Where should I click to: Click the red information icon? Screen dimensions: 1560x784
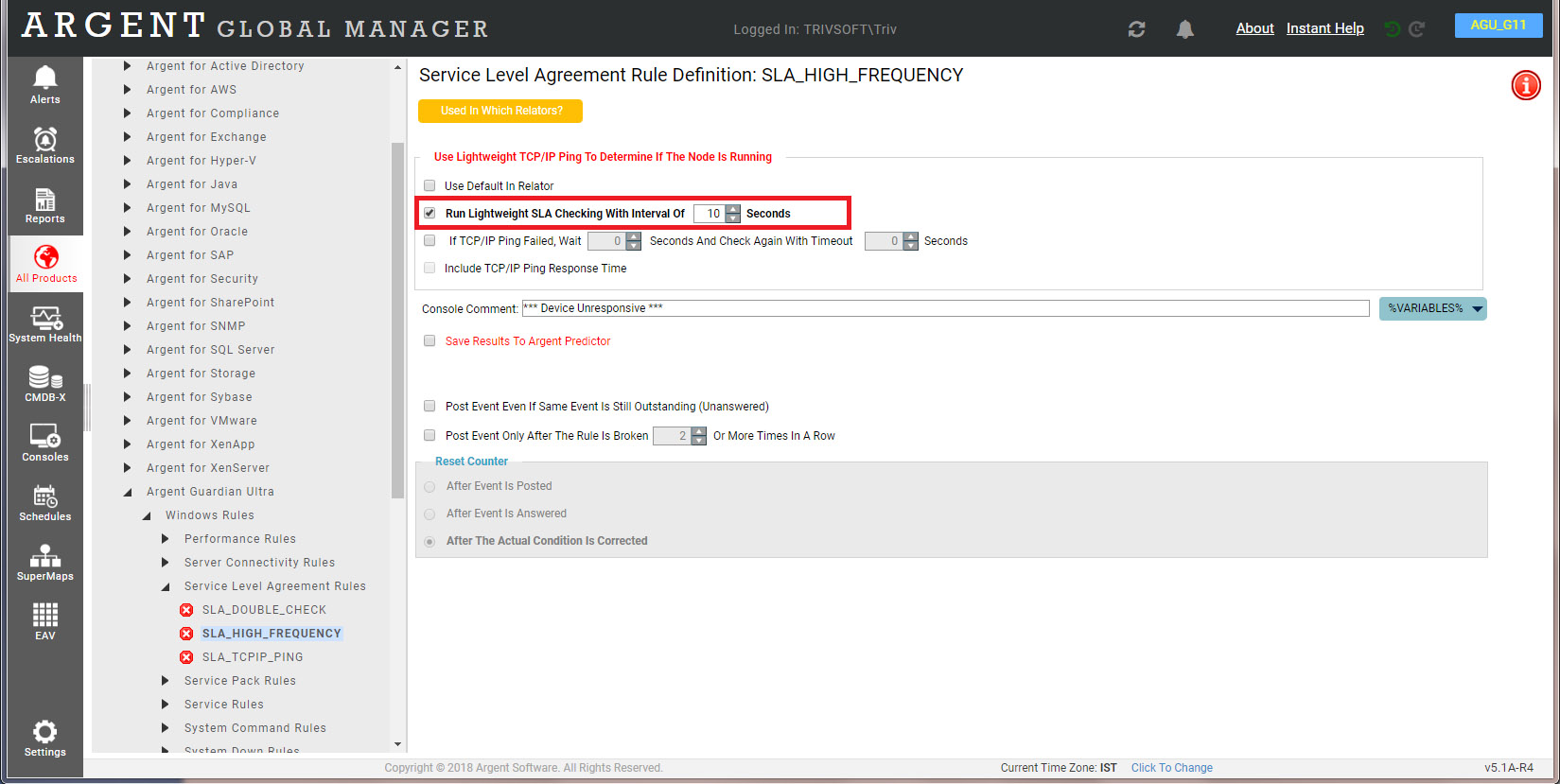[x=1525, y=85]
